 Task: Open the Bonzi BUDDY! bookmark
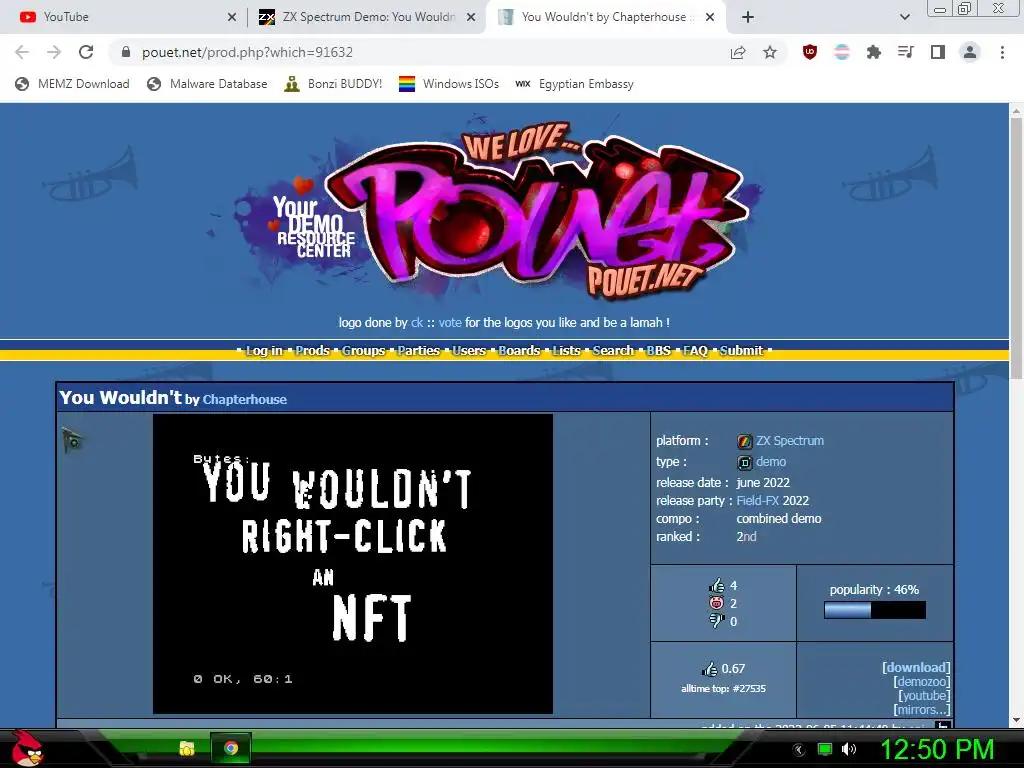[x=333, y=84]
